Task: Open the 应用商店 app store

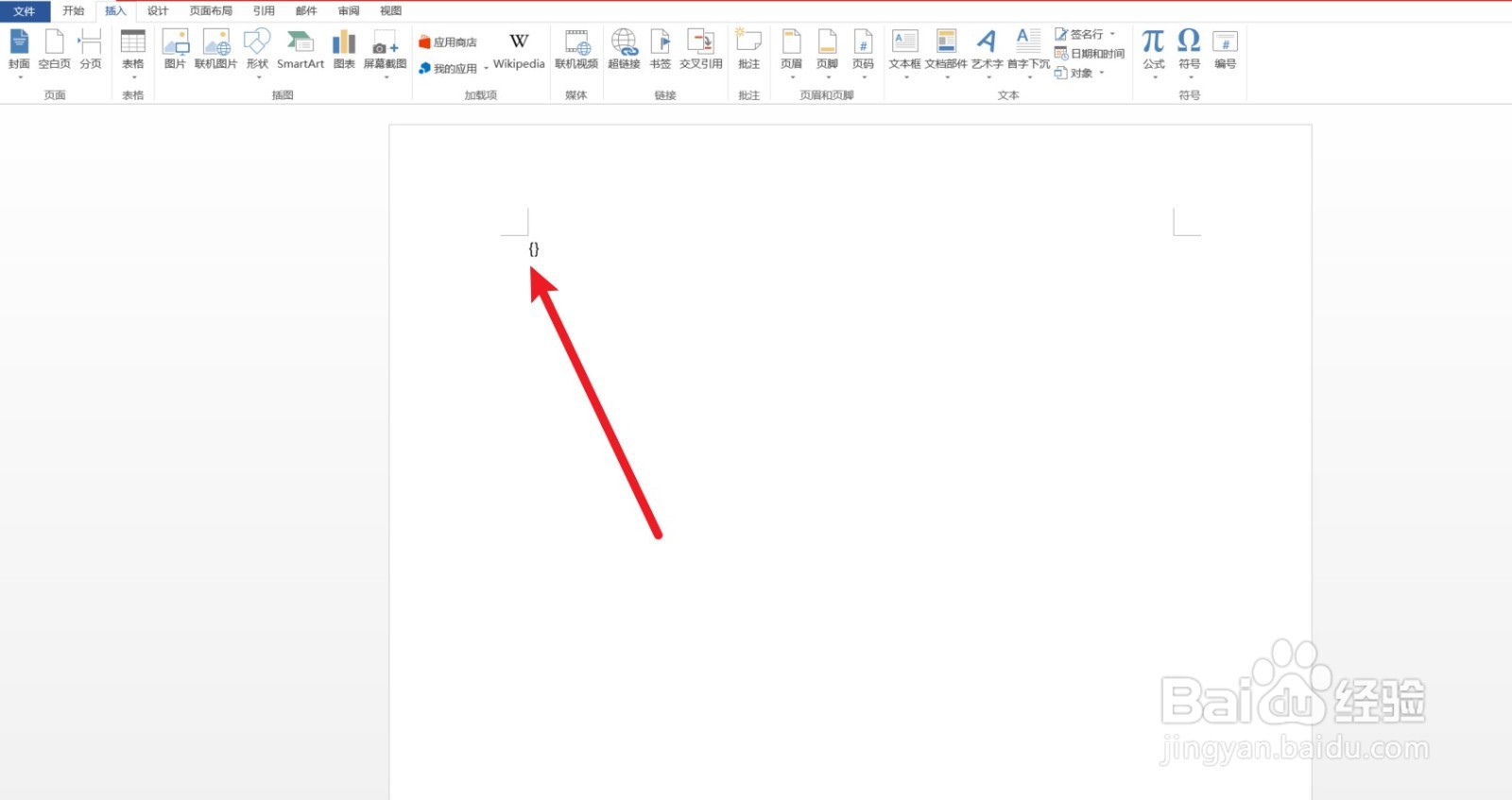Action: [448, 42]
